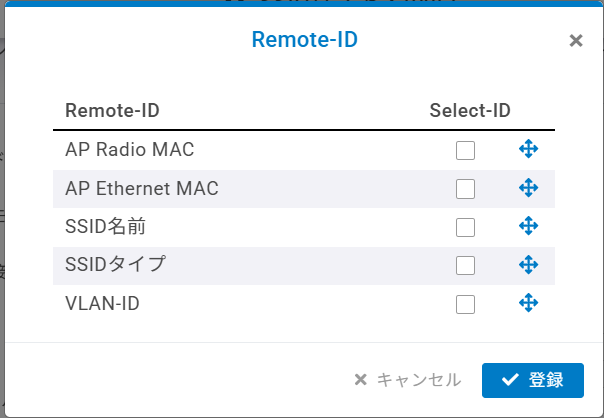Check the SSIDタイプ checkbox
The height and width of the screenshot is (418, 604).
tap(465, 265)
